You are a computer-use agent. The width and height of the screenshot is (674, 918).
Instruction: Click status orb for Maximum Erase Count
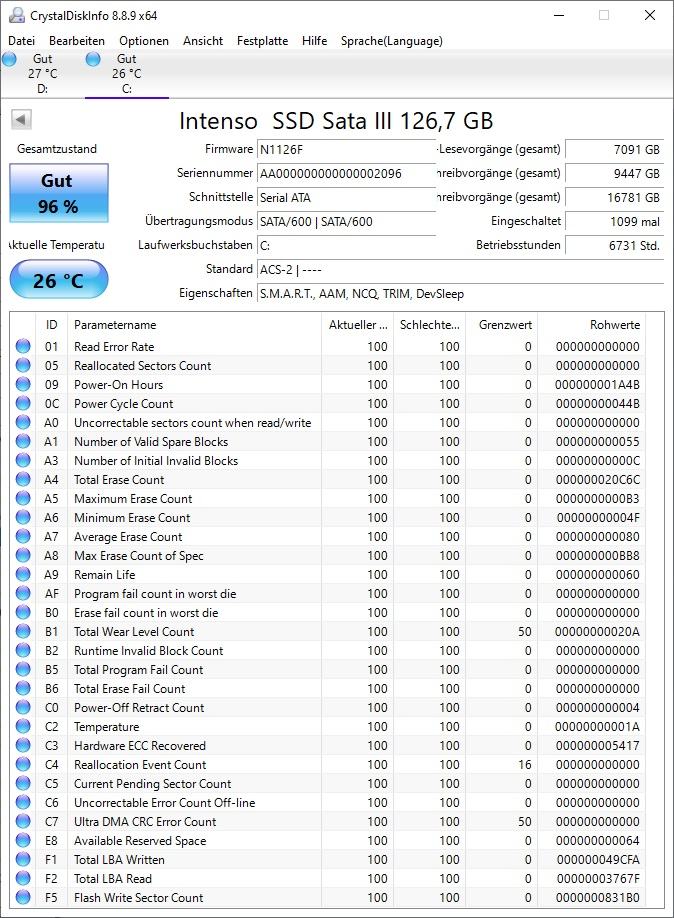pos(23,498)
